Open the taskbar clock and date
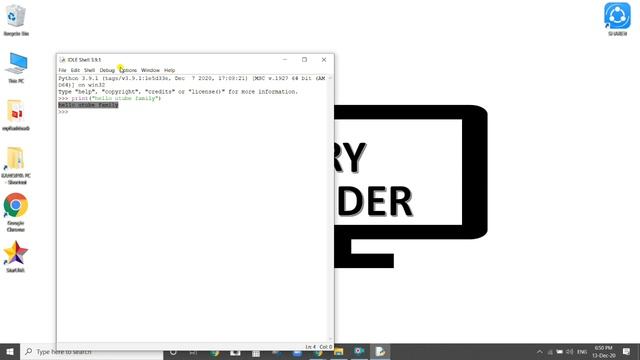Image resolution: width=640 pixels, height=360 pixels. point(604,352)
